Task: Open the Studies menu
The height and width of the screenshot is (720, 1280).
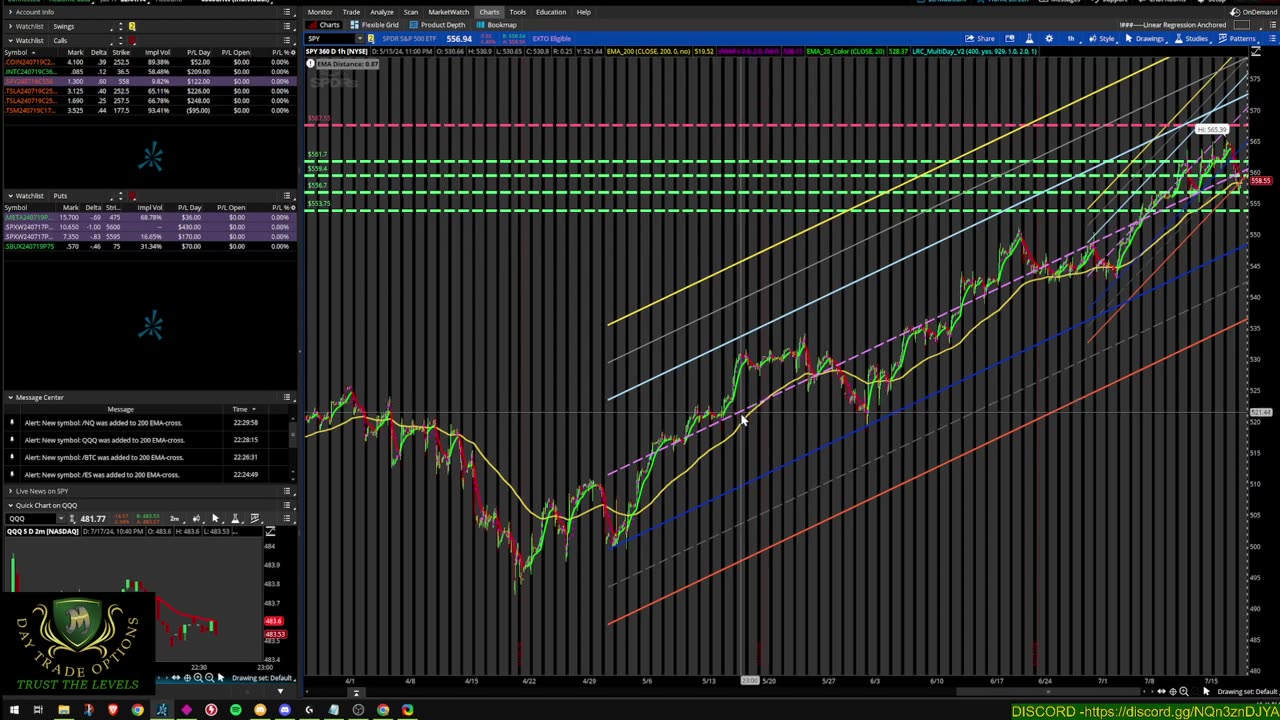Action: coord(1191,38)
